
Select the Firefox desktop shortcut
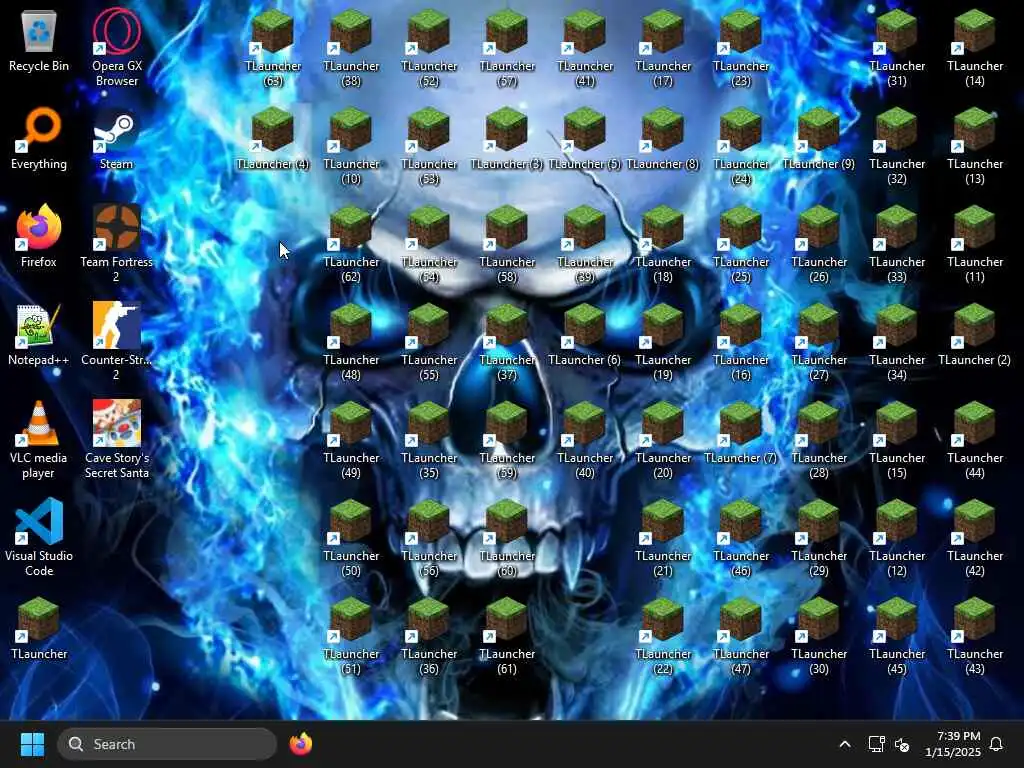tap(39, 237)
